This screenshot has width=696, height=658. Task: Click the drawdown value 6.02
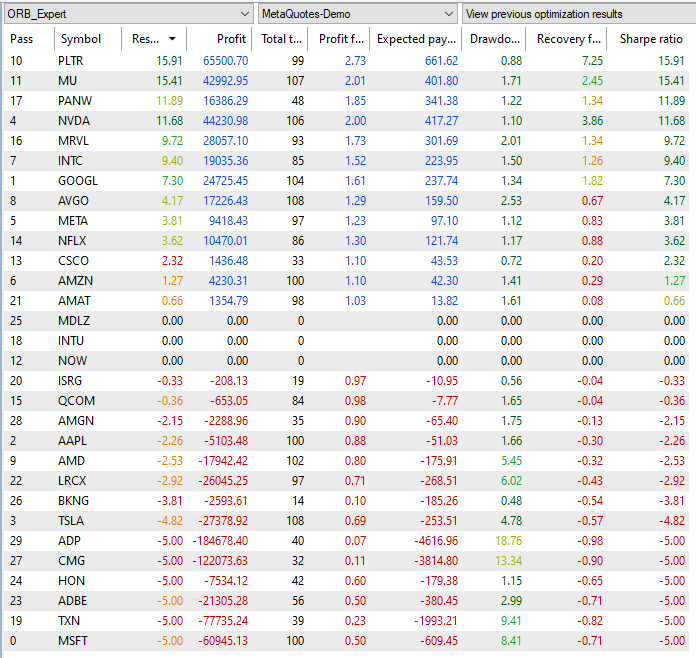coord(512,480)
